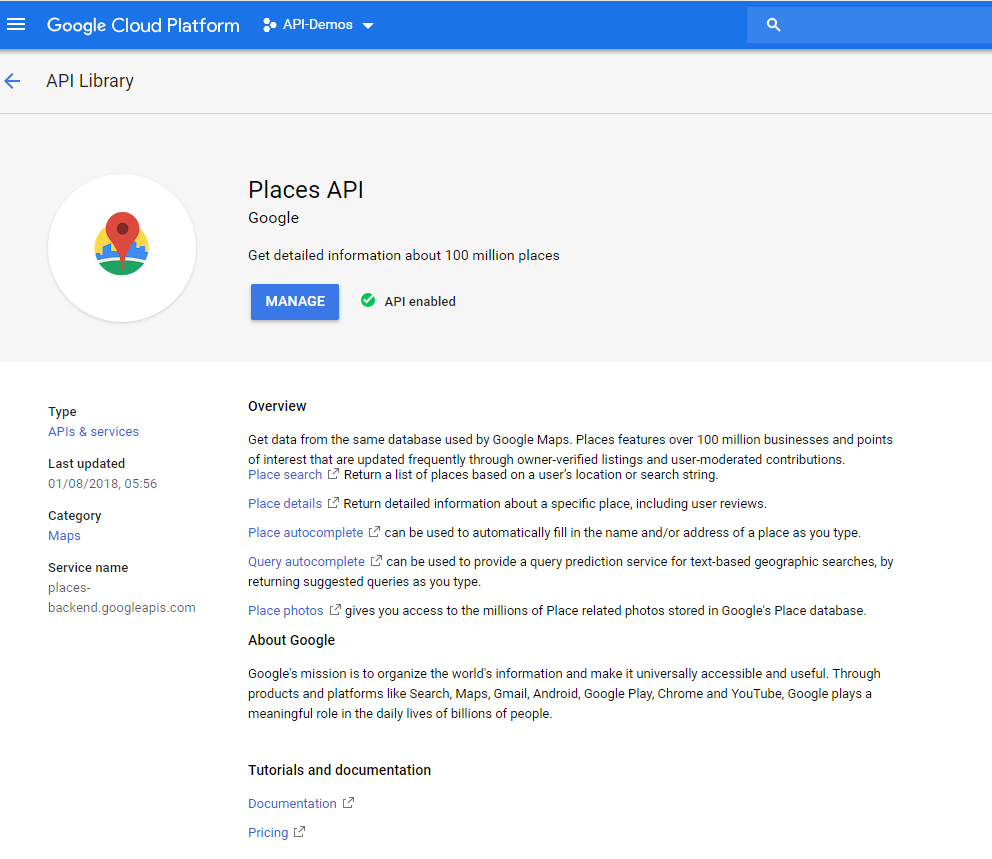The width and height of the screenshot is (992, 859).
Task: Follow the Query autocomplete link
Action: 306,561
